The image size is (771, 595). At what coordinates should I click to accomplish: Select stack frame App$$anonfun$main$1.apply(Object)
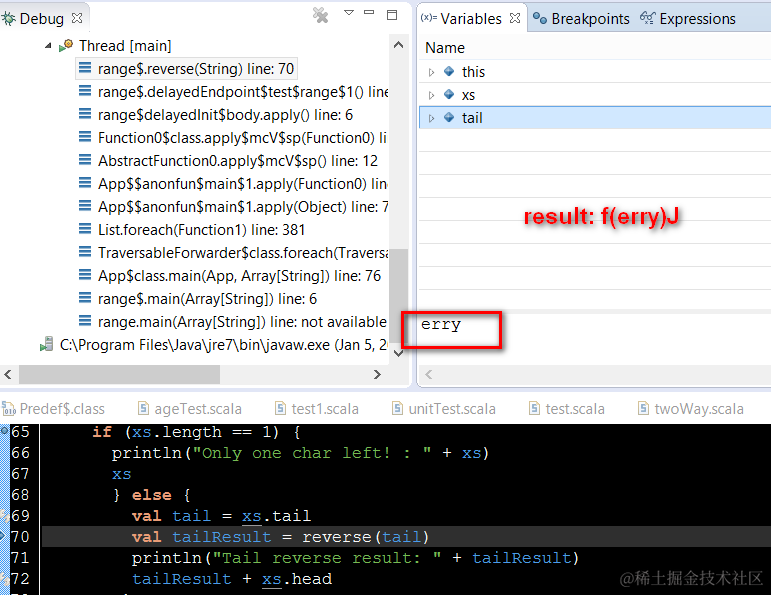[242, 207]
